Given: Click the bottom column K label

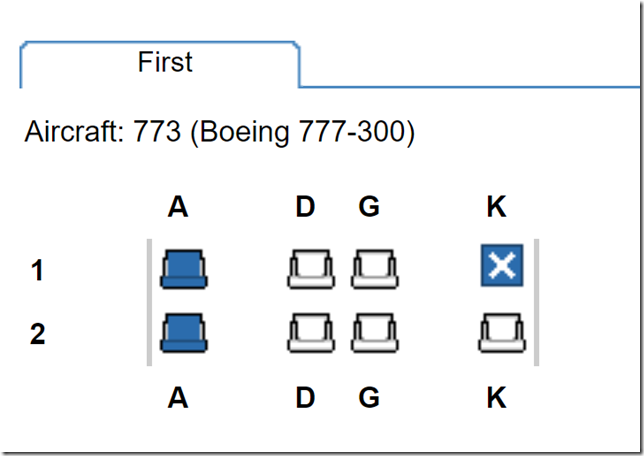Looking at the screenshot, I should click(x=497, y=398).
